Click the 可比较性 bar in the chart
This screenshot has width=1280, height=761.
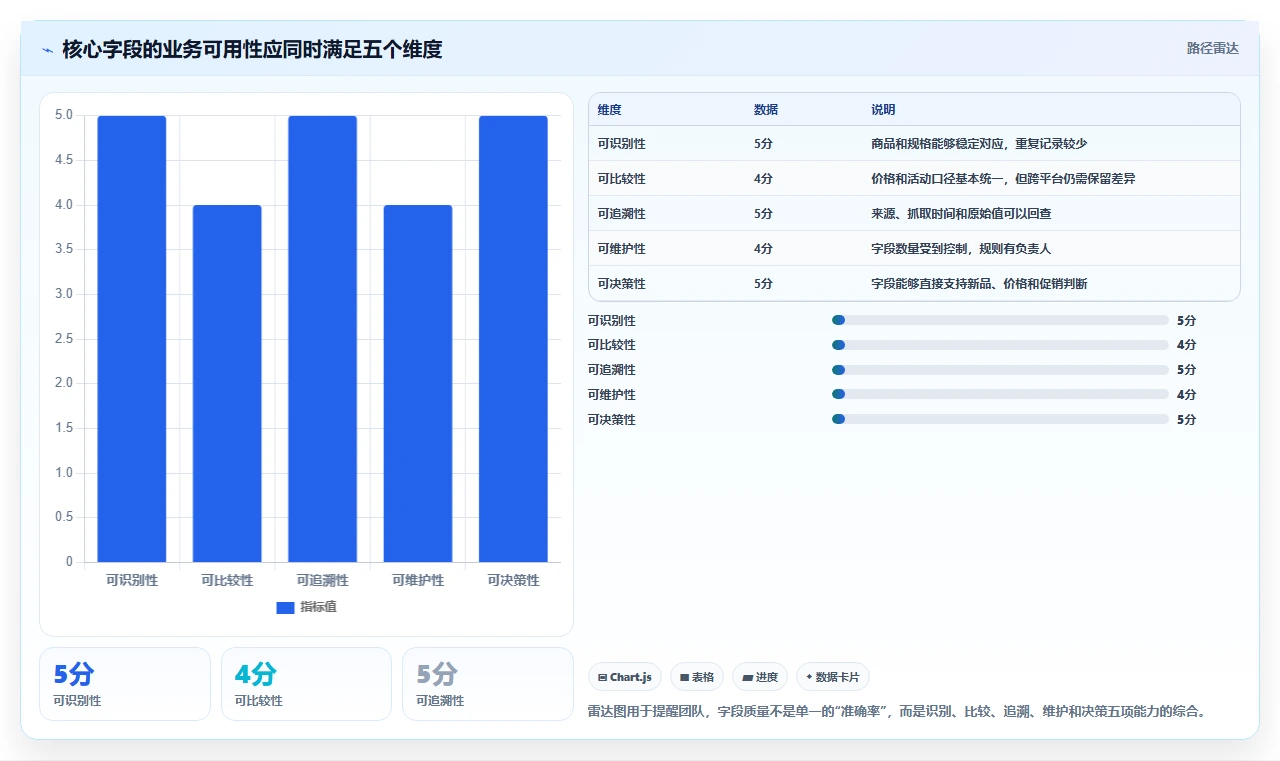click(x=227, y=383)
